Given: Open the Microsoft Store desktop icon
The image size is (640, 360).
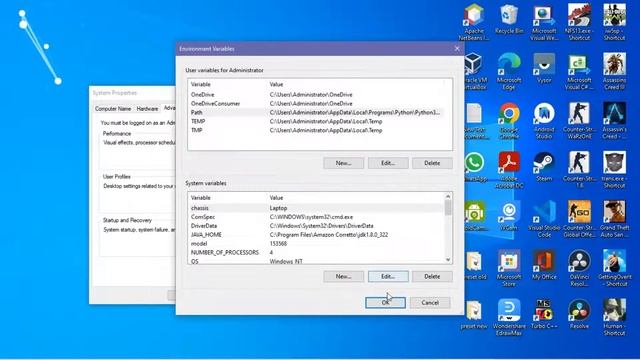Looking at the screenshot, I should point(509,268).
